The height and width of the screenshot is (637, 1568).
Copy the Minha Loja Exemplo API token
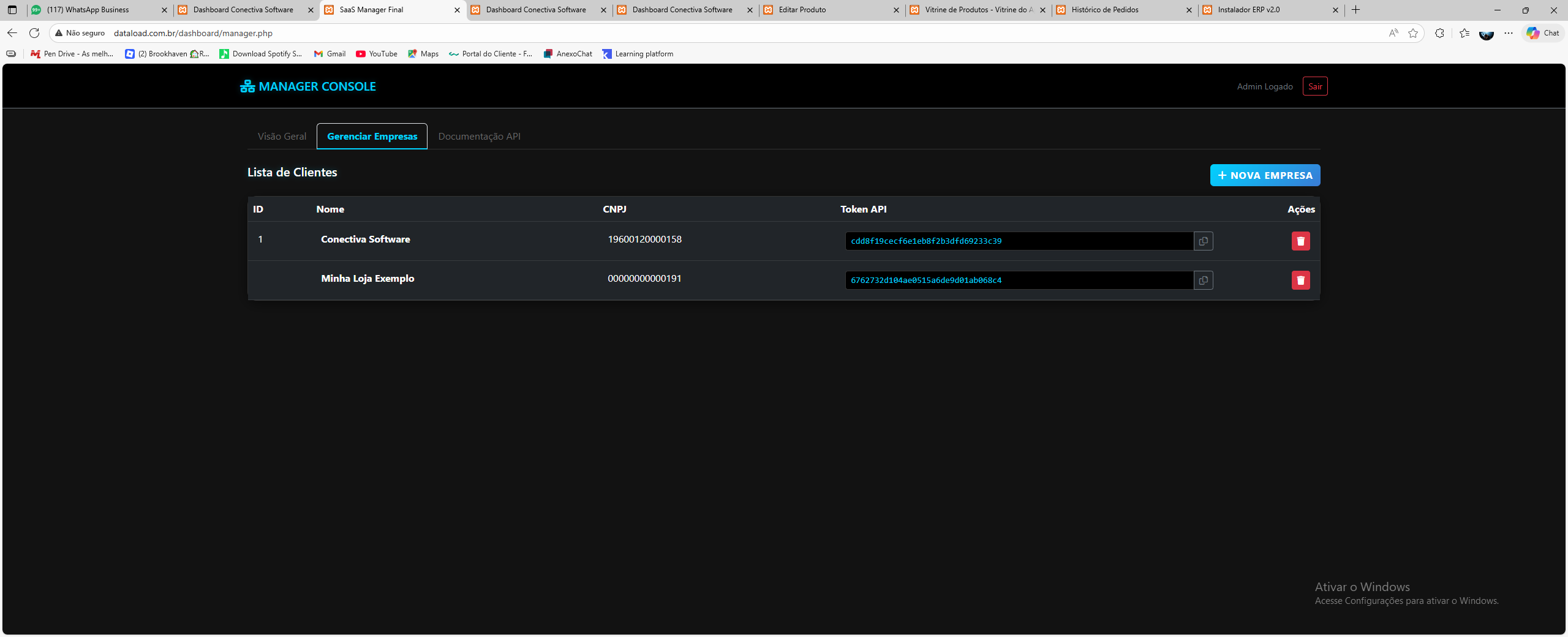[x=1203, y=281]
